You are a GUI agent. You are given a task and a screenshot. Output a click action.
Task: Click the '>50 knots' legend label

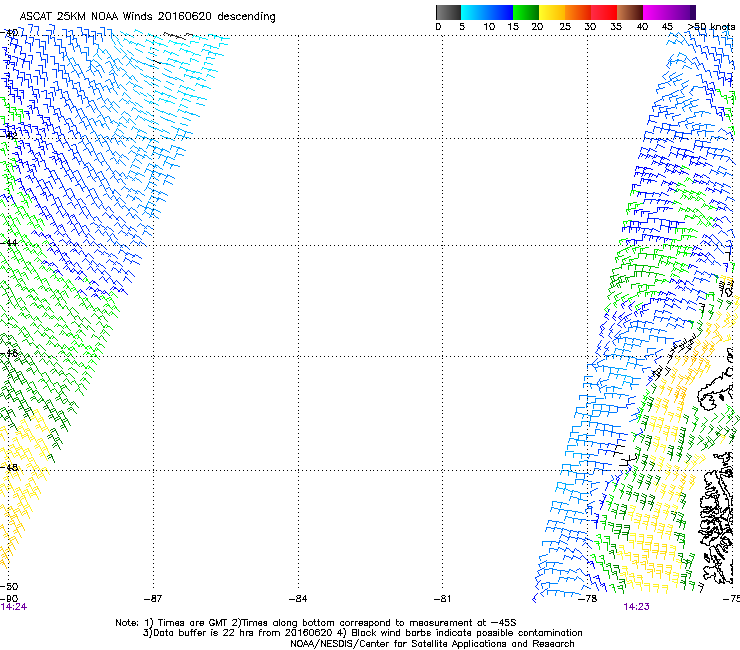point(712,26)
